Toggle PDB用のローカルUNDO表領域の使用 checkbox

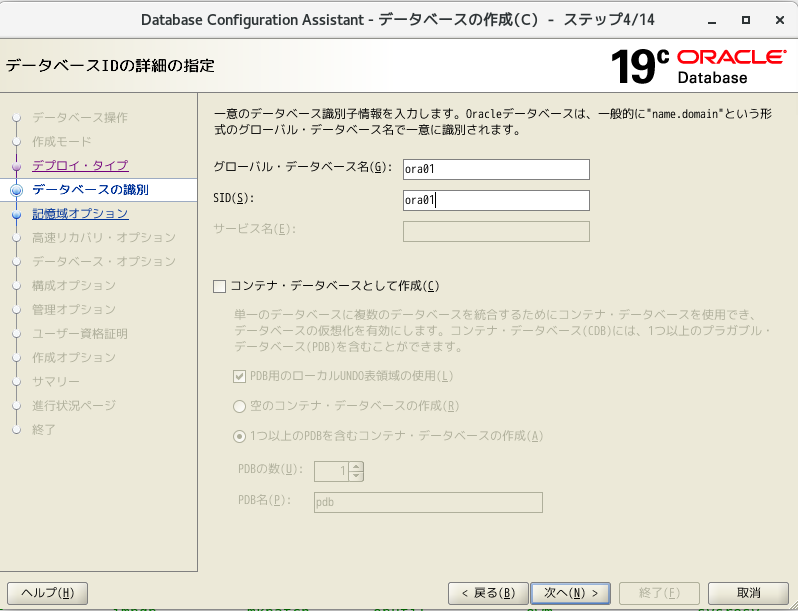coord(239,376)
